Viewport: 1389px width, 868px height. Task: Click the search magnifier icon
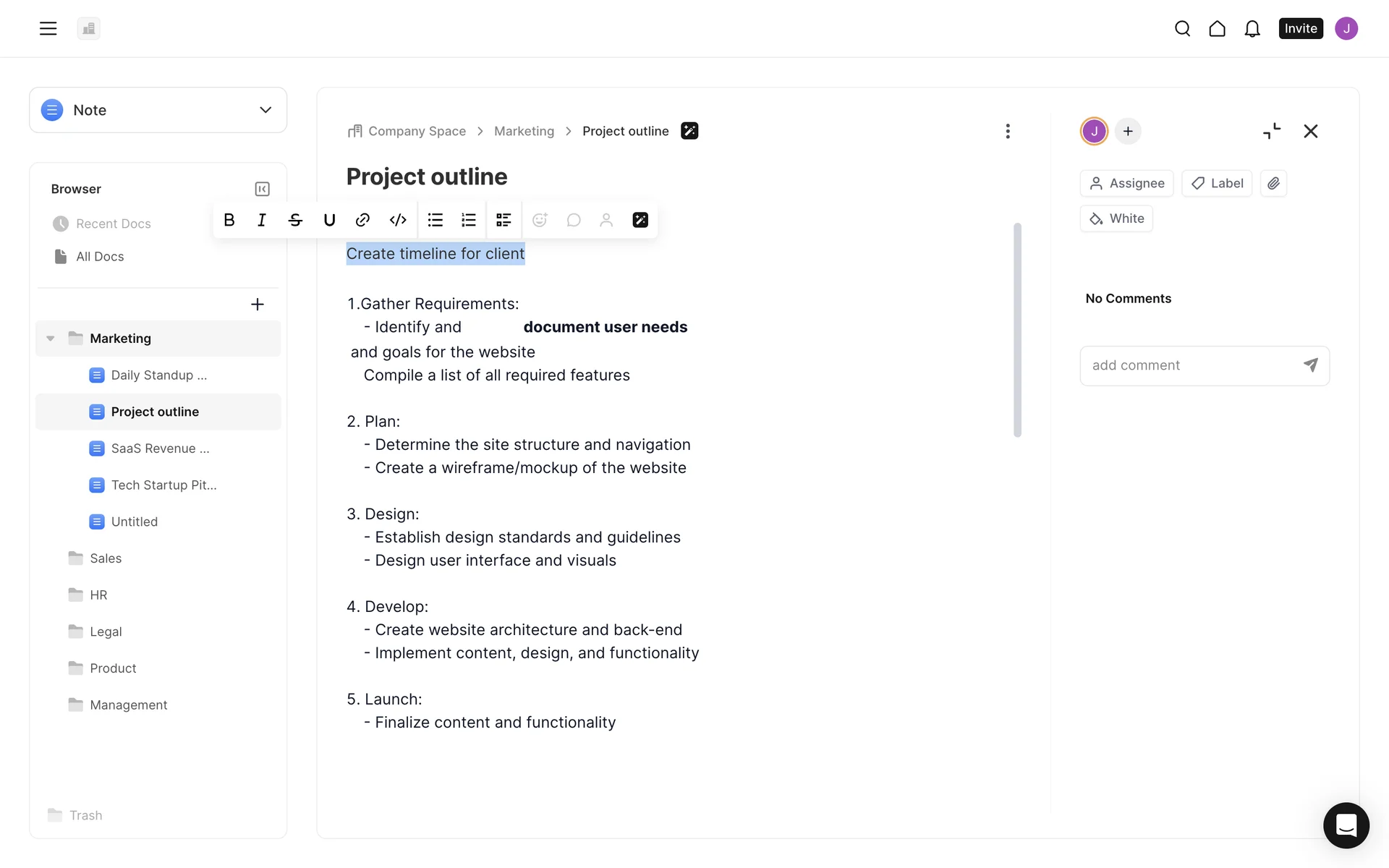pos(1183,29)
